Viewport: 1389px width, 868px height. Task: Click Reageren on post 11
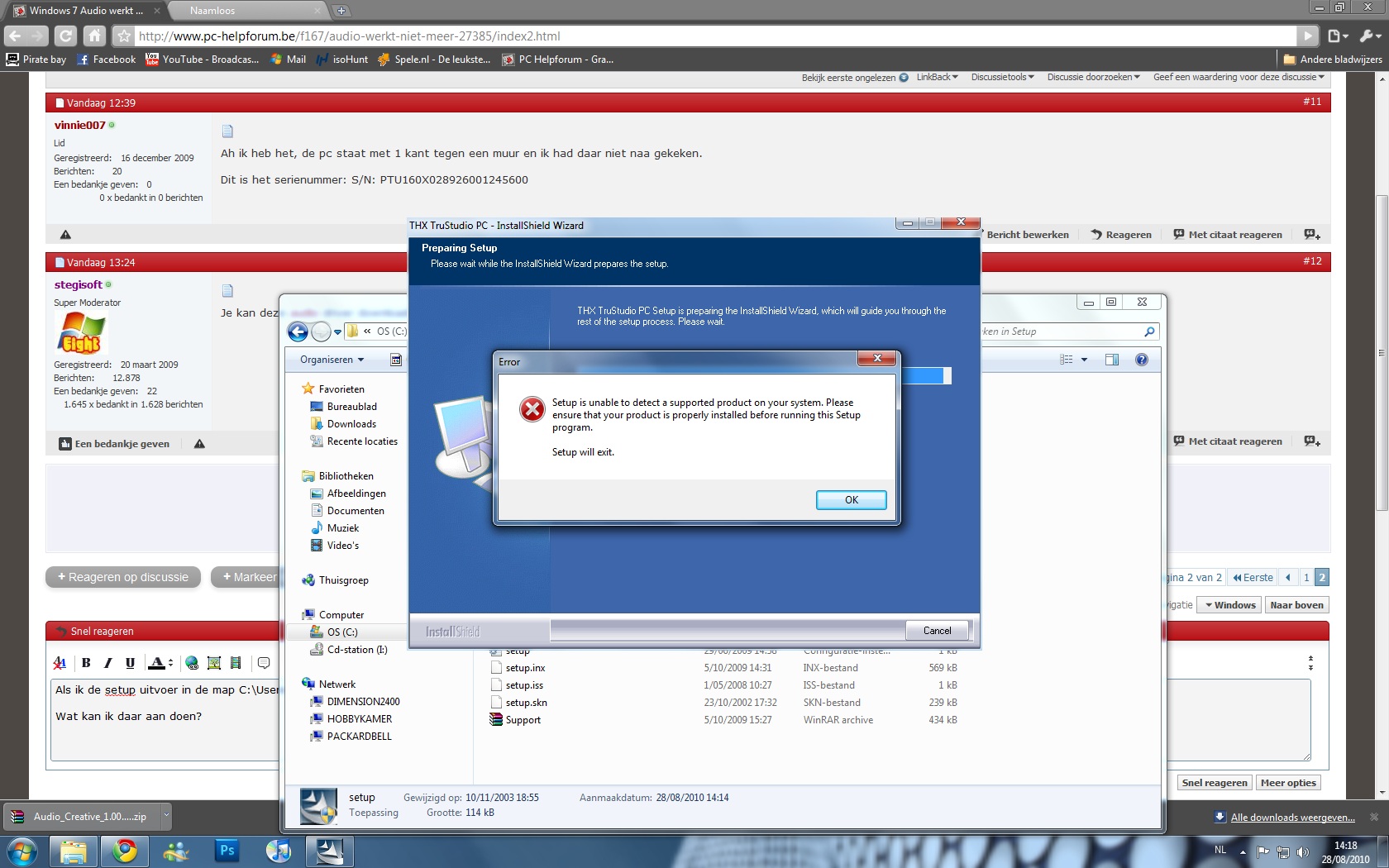(x=1121, y=235)
